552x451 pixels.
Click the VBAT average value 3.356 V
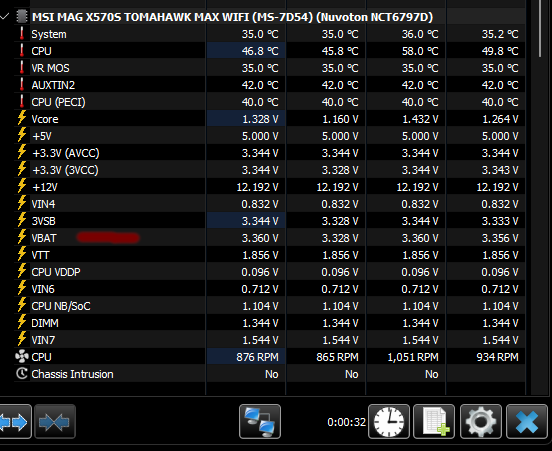(x=500, y=238)
